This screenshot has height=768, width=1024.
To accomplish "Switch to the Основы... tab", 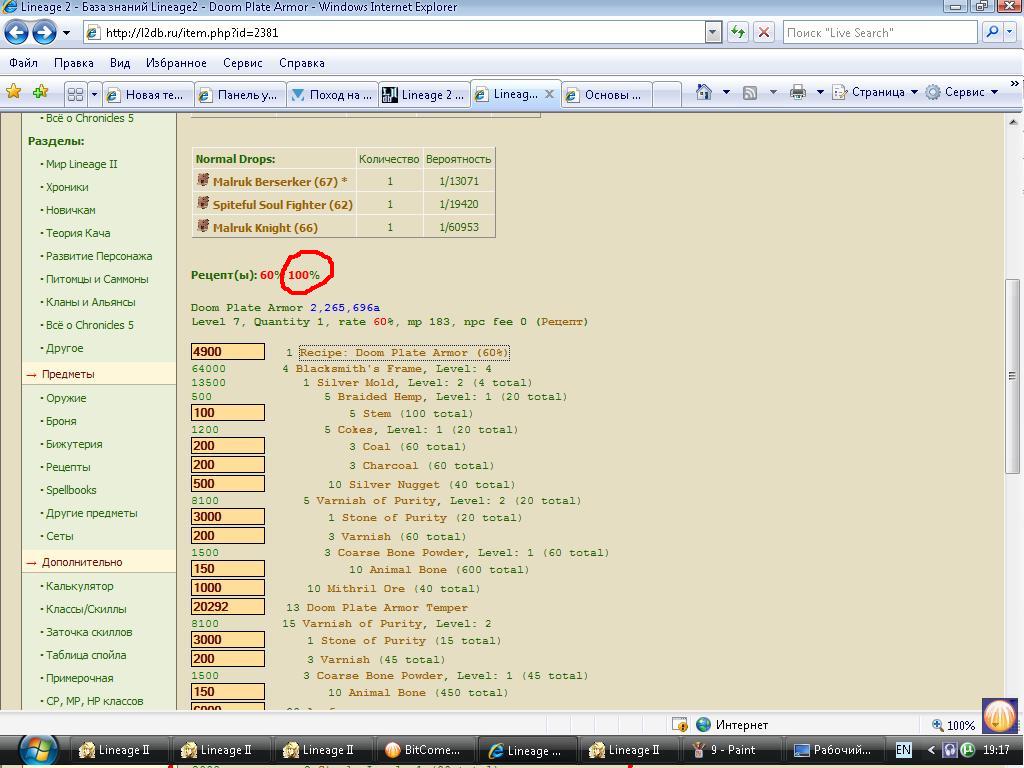I will click(x=607, y=95).
